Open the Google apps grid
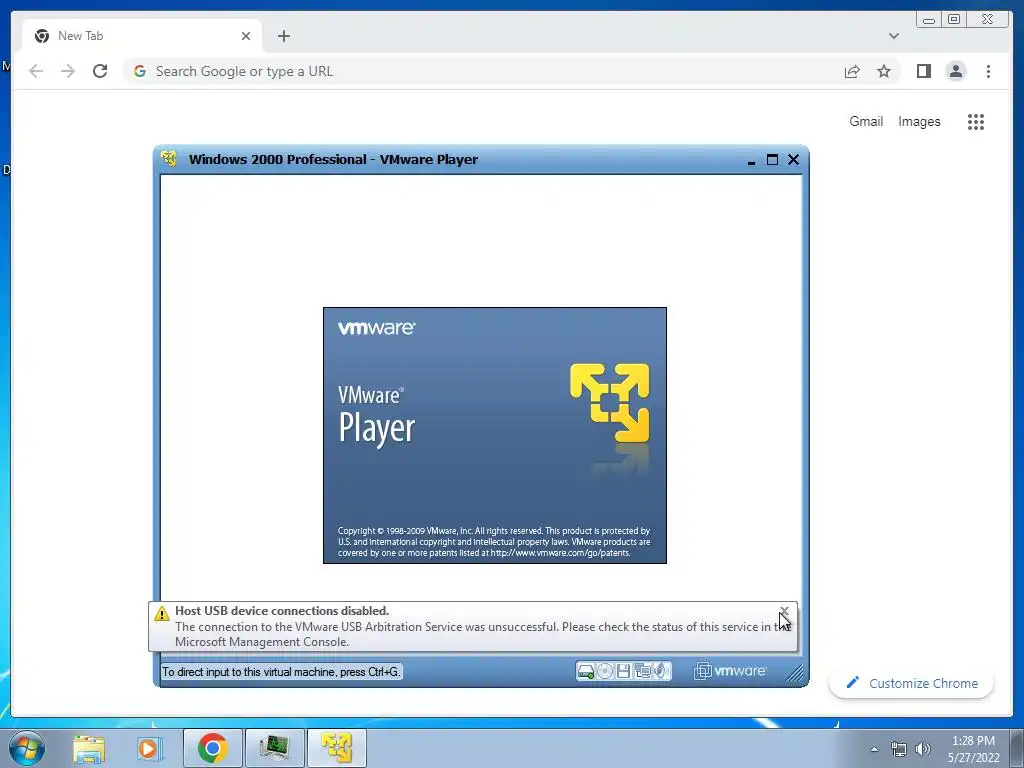This screenshot has width=1024, height=768. [x=976, y=121]
